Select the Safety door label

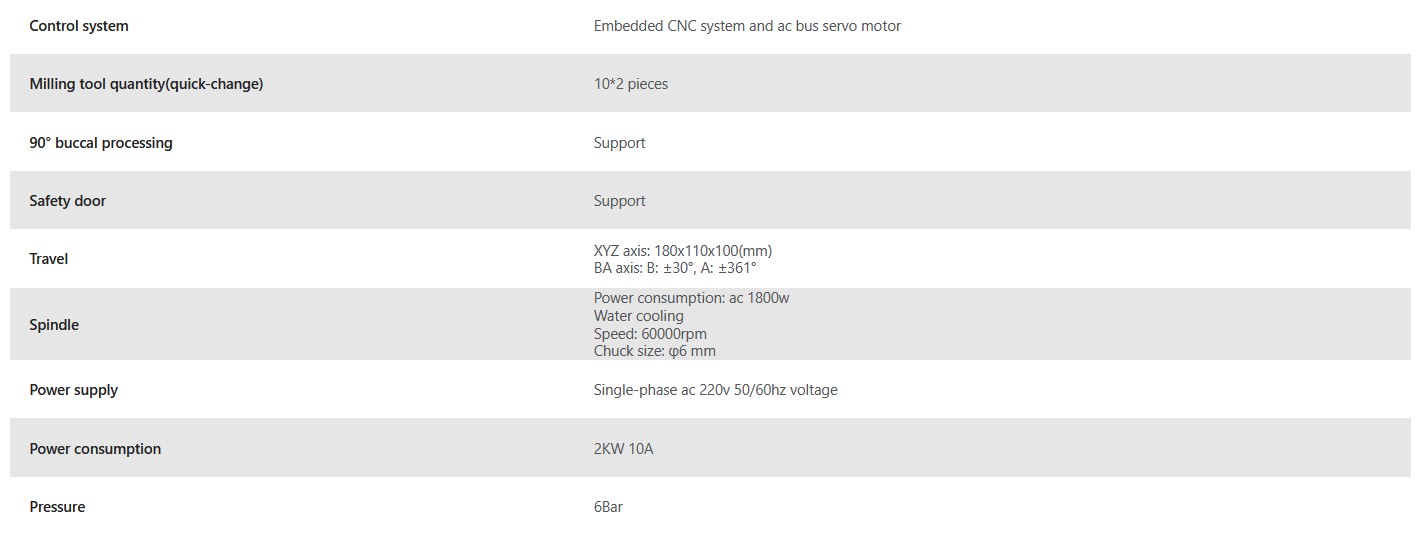tap(67, 201)
